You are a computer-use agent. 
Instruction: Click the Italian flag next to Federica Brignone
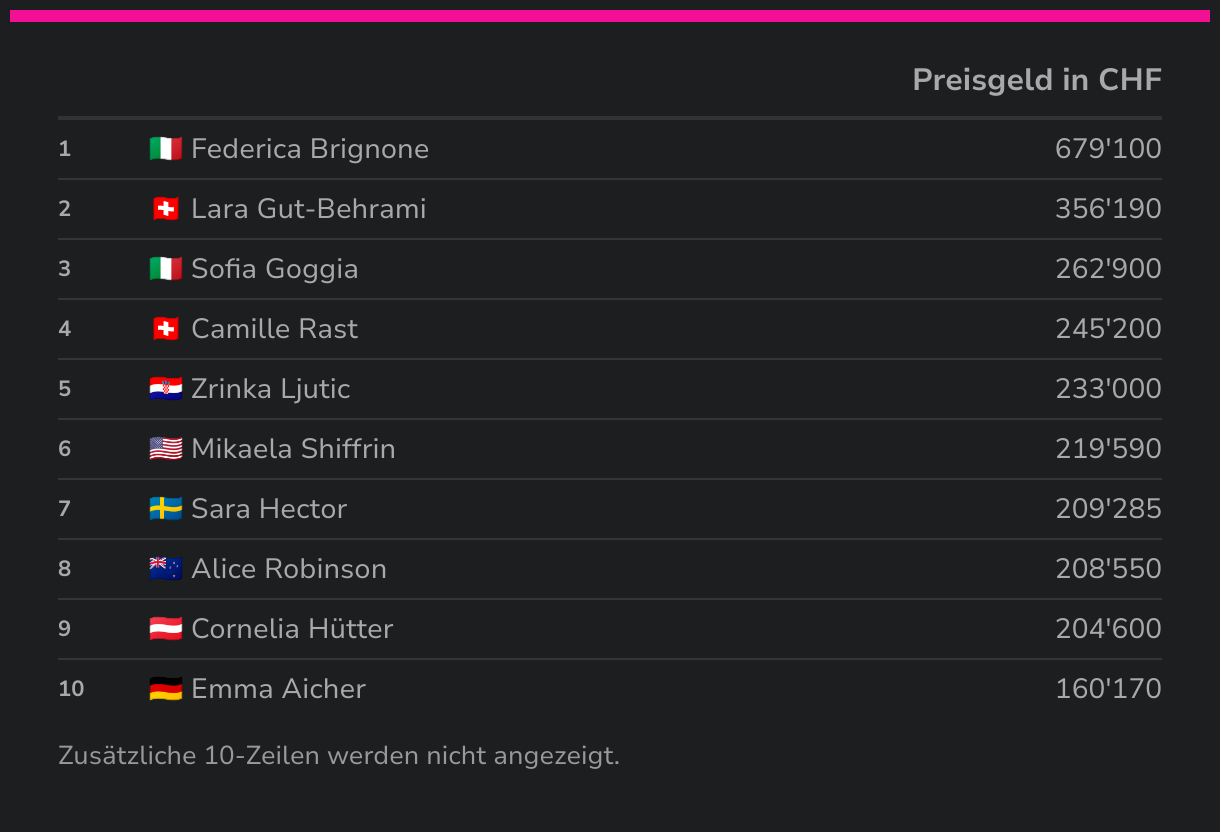click(x=166, y=149)
